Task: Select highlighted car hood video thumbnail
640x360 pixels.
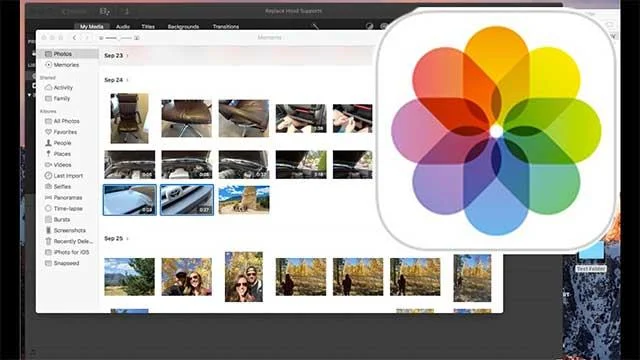Action: tap(129, 200)
